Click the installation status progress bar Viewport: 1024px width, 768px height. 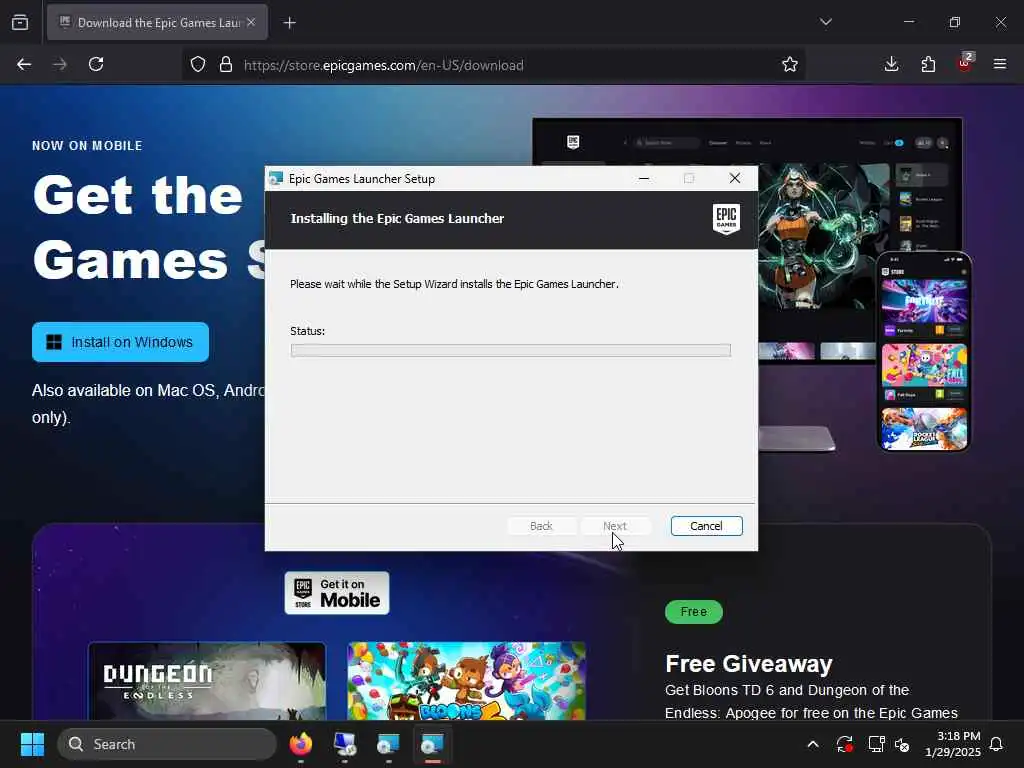[511, 351]
